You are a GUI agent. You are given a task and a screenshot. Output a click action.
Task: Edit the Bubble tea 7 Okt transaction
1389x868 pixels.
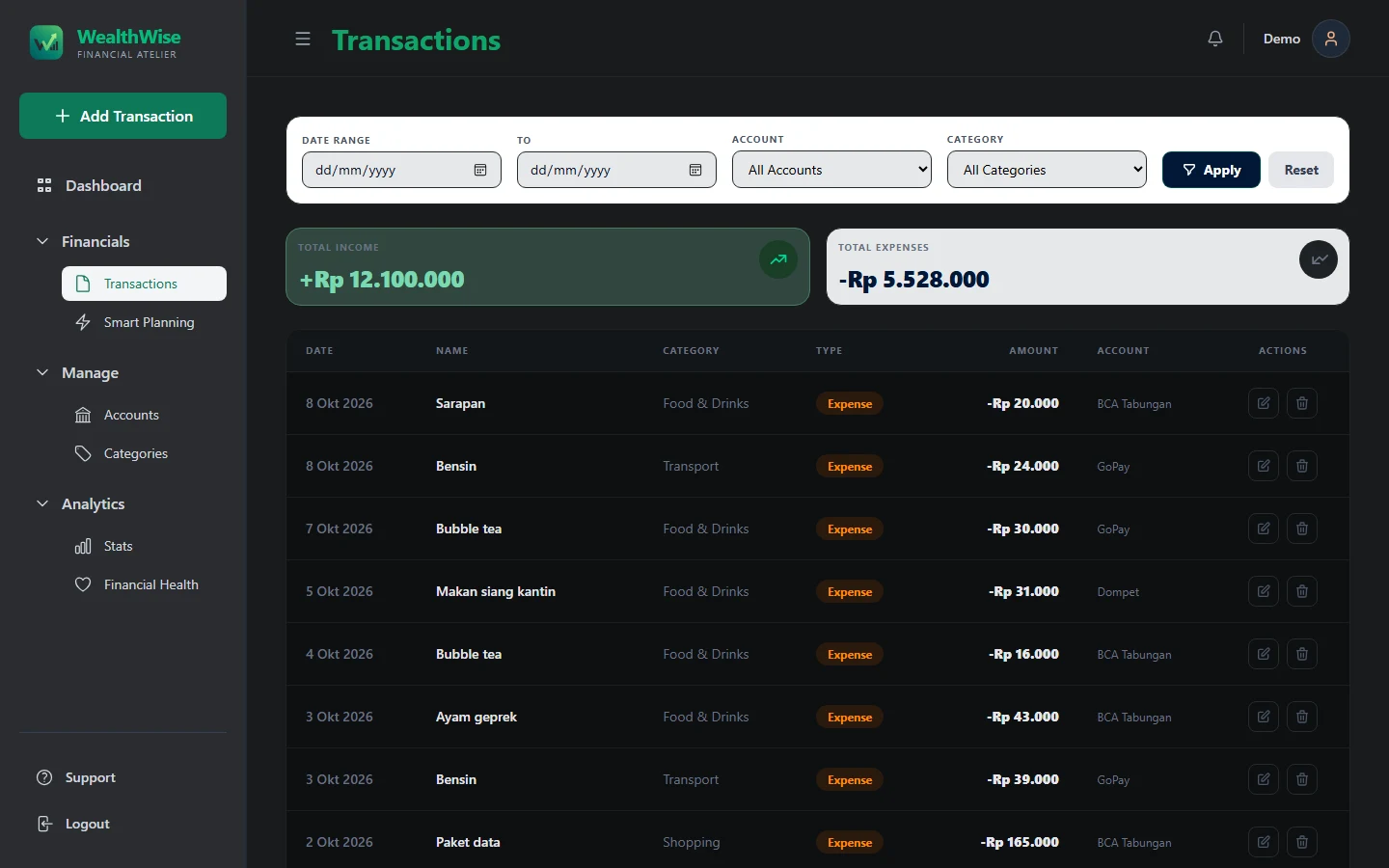coord(1264,529)
